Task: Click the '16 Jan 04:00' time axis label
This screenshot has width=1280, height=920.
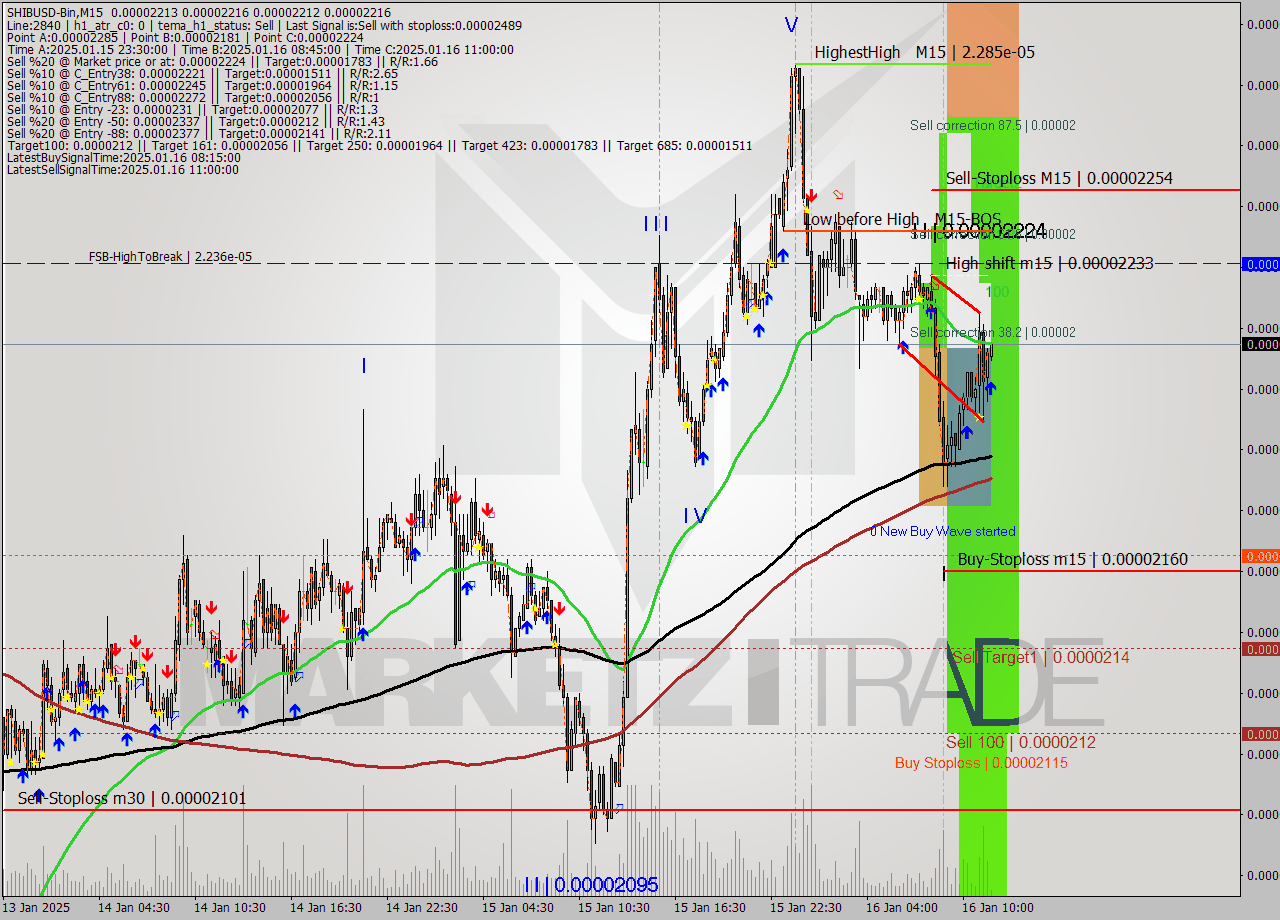Action: point(902,908)
